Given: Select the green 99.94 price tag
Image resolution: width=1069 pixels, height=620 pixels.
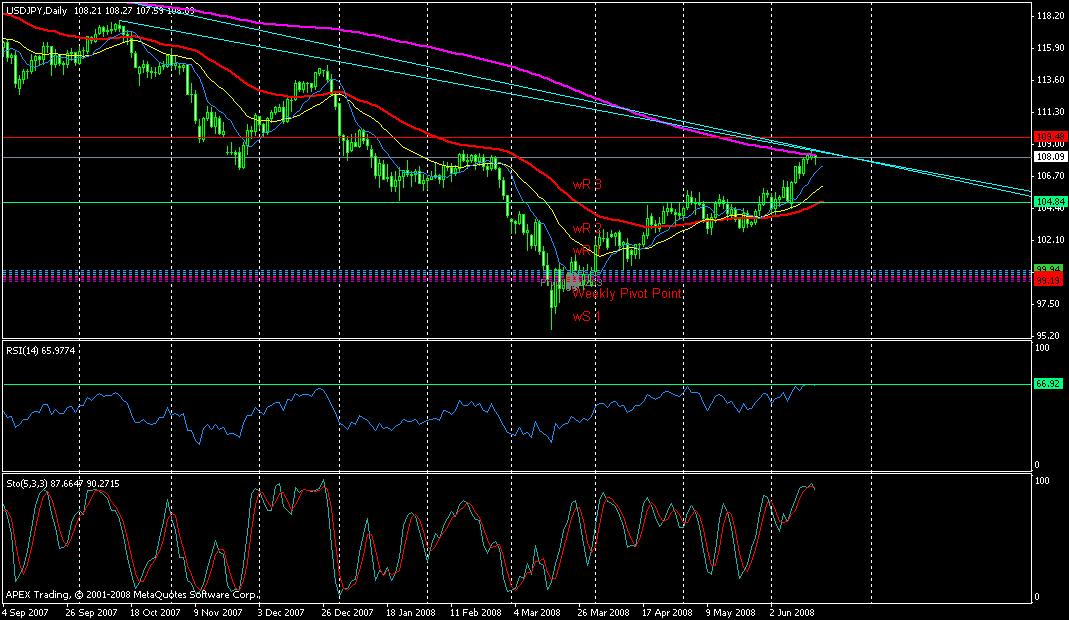Looking at the screenshot, I should (x=1047, y=271).
